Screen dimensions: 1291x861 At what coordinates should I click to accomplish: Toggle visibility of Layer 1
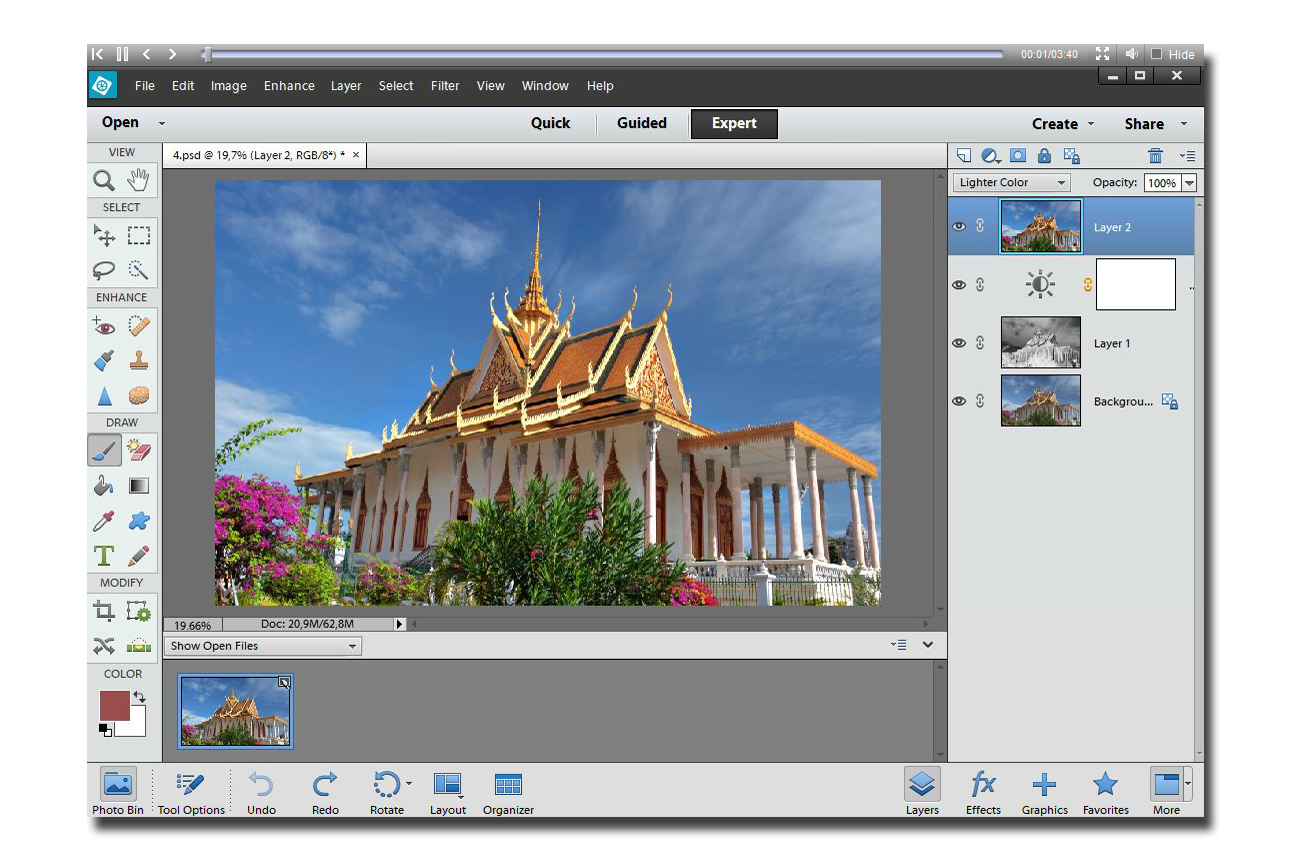point(959,343)
